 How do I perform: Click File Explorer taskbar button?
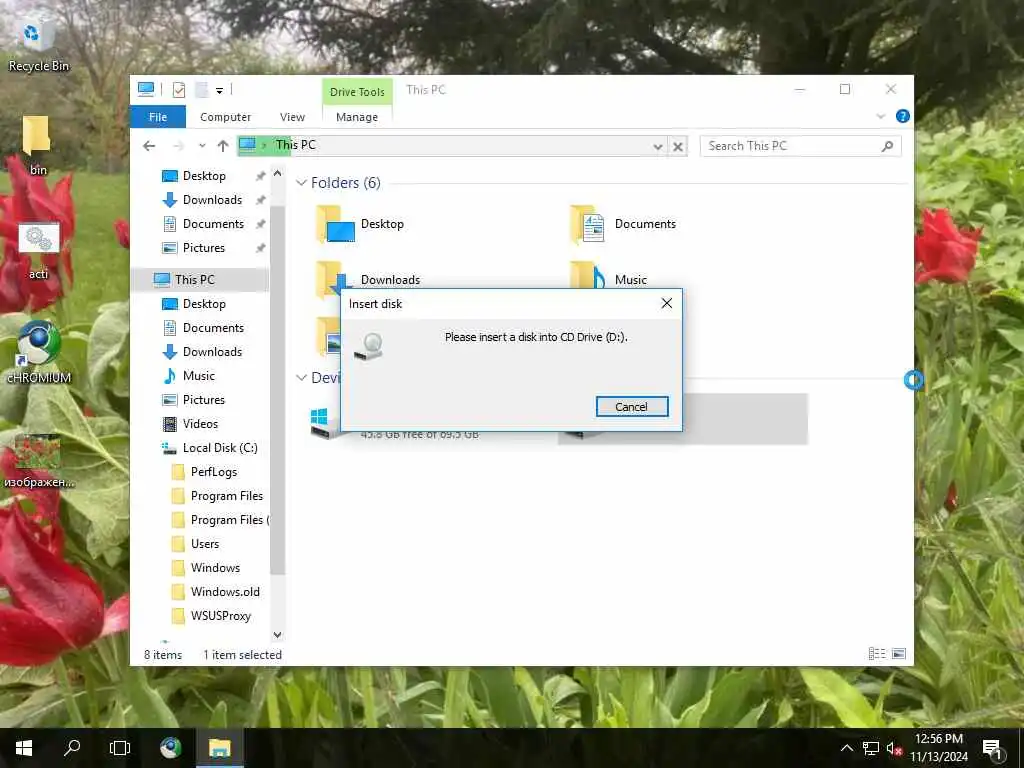pyautogui.click(x=219, y=748)
